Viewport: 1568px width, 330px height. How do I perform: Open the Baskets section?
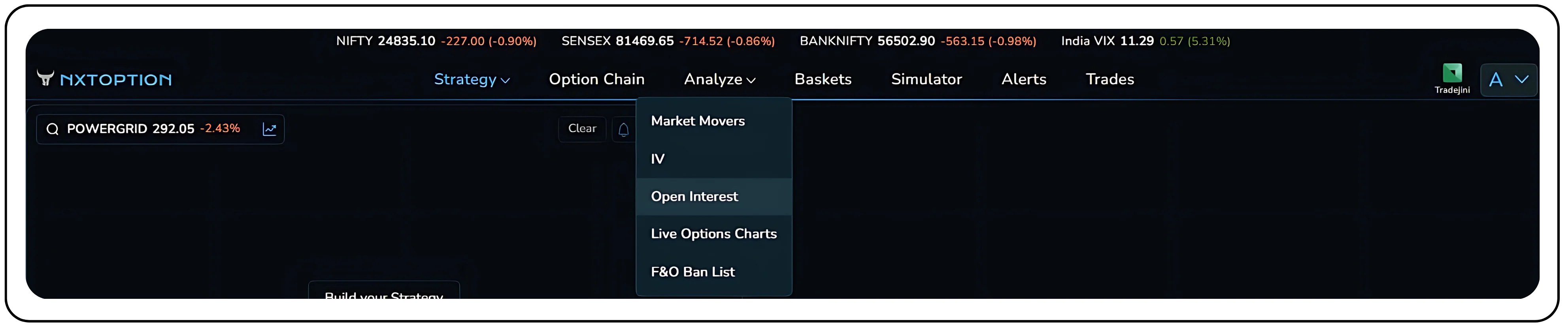(823, 80)
